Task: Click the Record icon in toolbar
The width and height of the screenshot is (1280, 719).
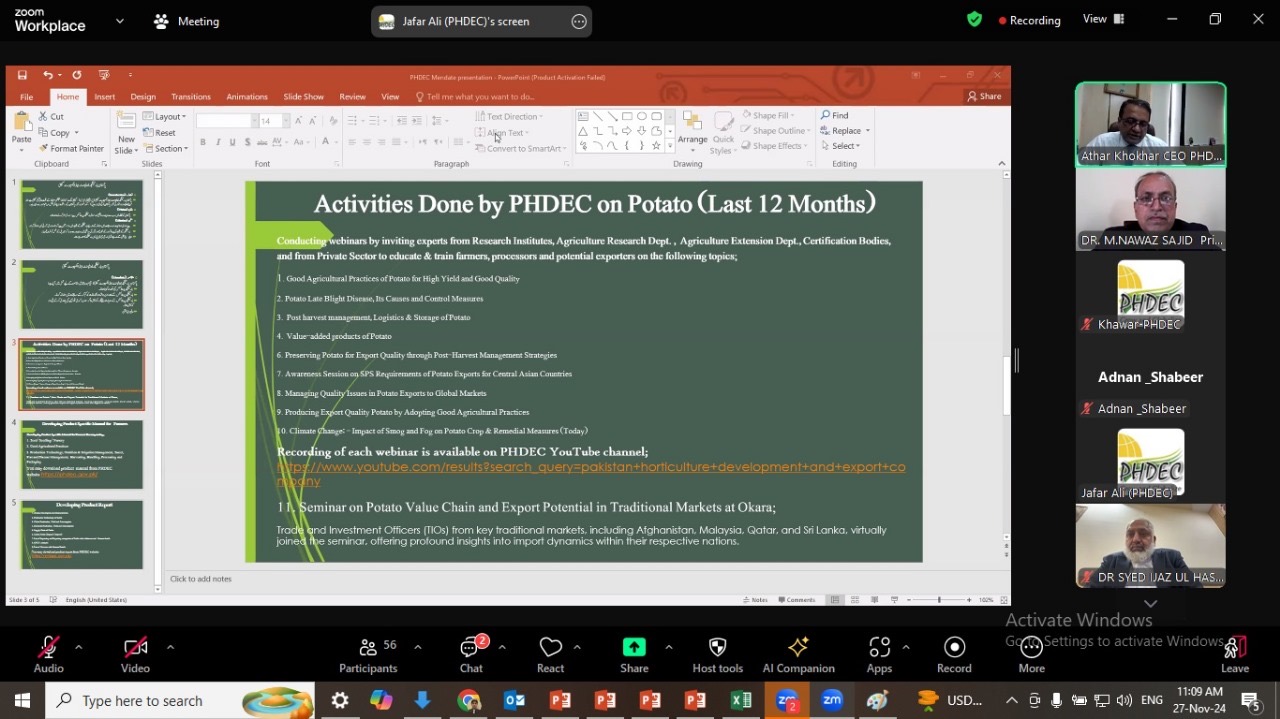Action: click(954, 655)
